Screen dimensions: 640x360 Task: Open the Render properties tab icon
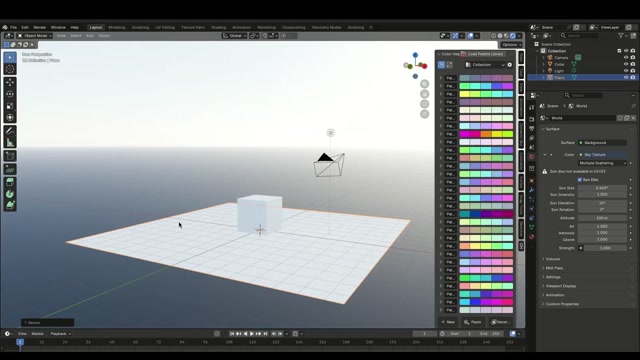[531, 119]
